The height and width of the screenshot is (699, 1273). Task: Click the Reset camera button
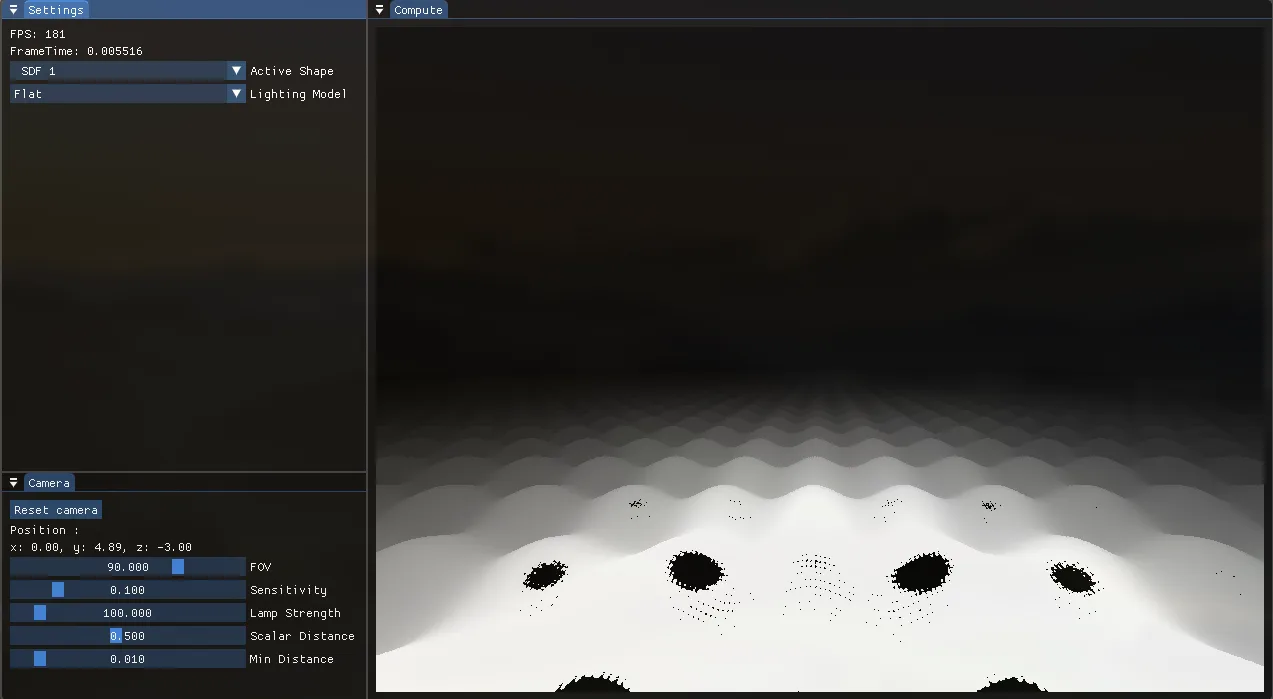pyautogui.click(x=56, y=510)
